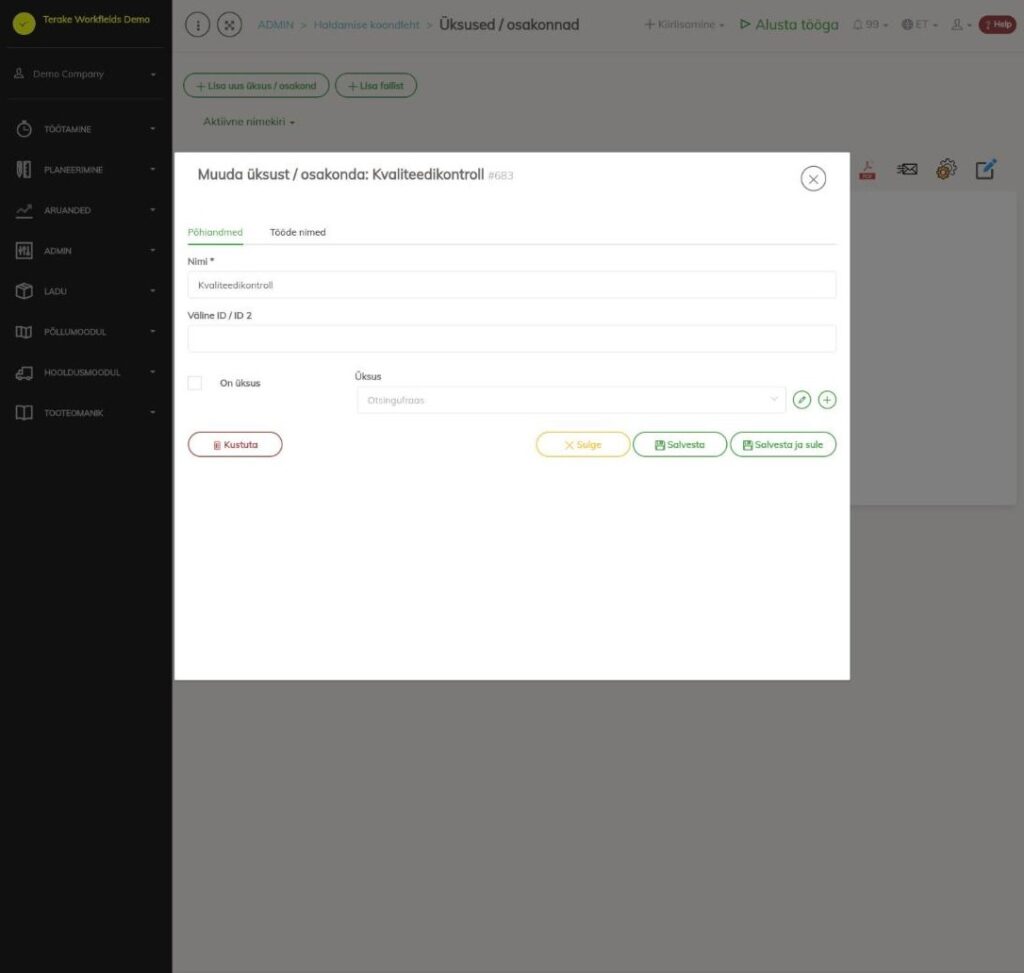
Task: Click the ADMIN sliders icon
Action: (x=24, y=251)
